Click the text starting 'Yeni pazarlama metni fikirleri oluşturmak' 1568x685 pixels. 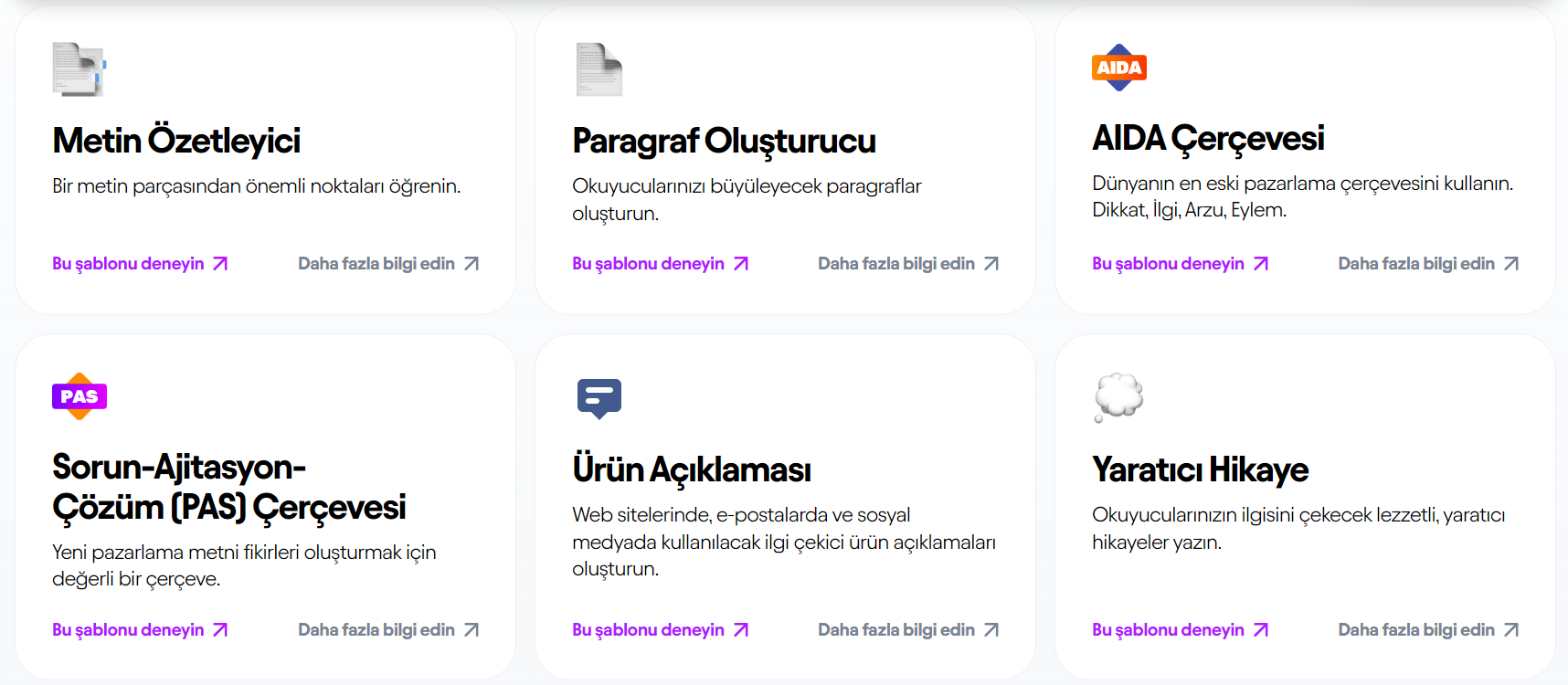click(244, 565)
